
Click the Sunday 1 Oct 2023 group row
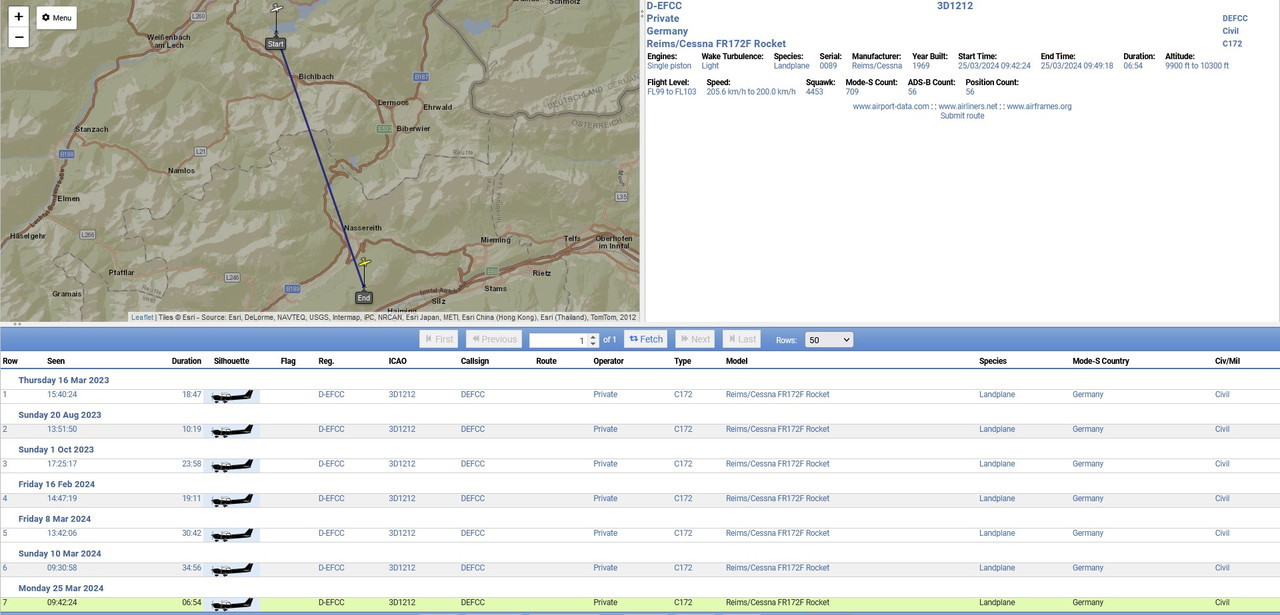640,450
